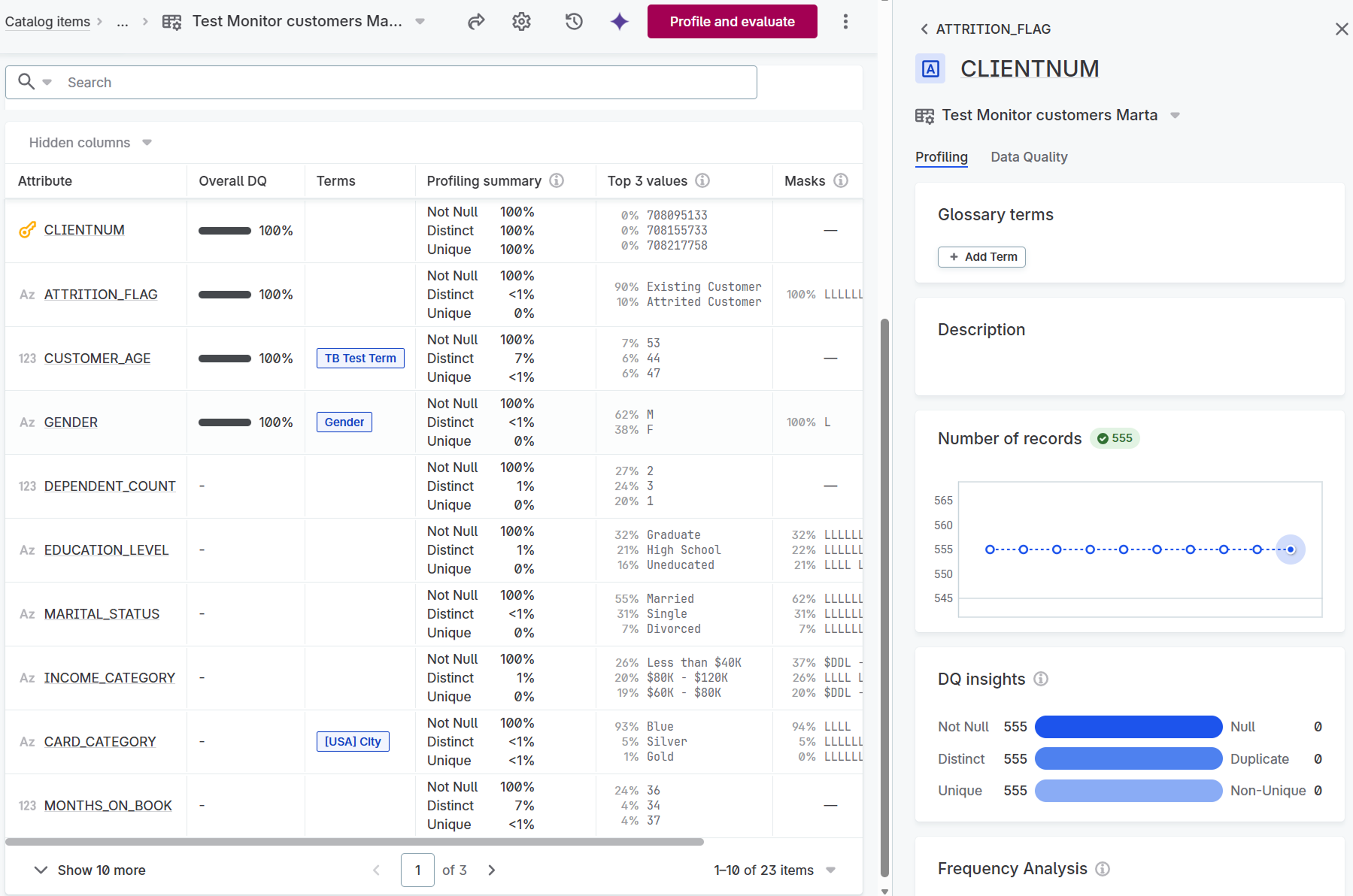The height and width of the screenshot is (896, 1353).
Task: Click the Add Term button
Action: point(981,256)
